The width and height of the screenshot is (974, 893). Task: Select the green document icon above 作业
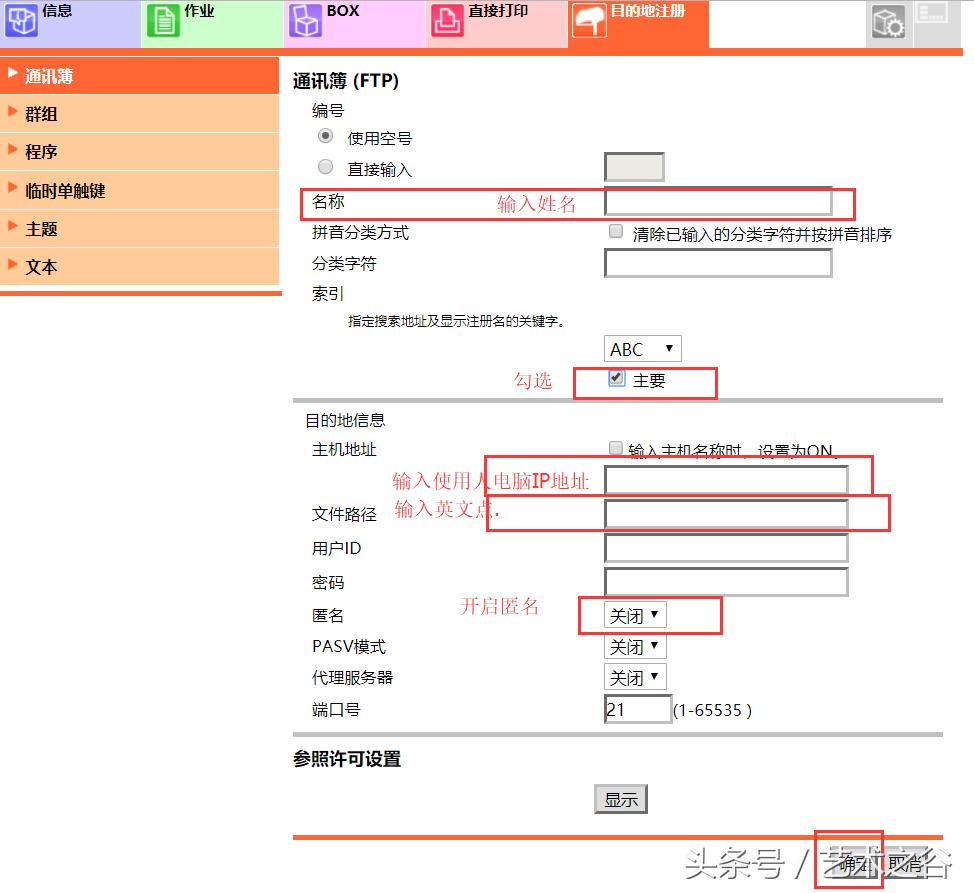click(162, 21)
